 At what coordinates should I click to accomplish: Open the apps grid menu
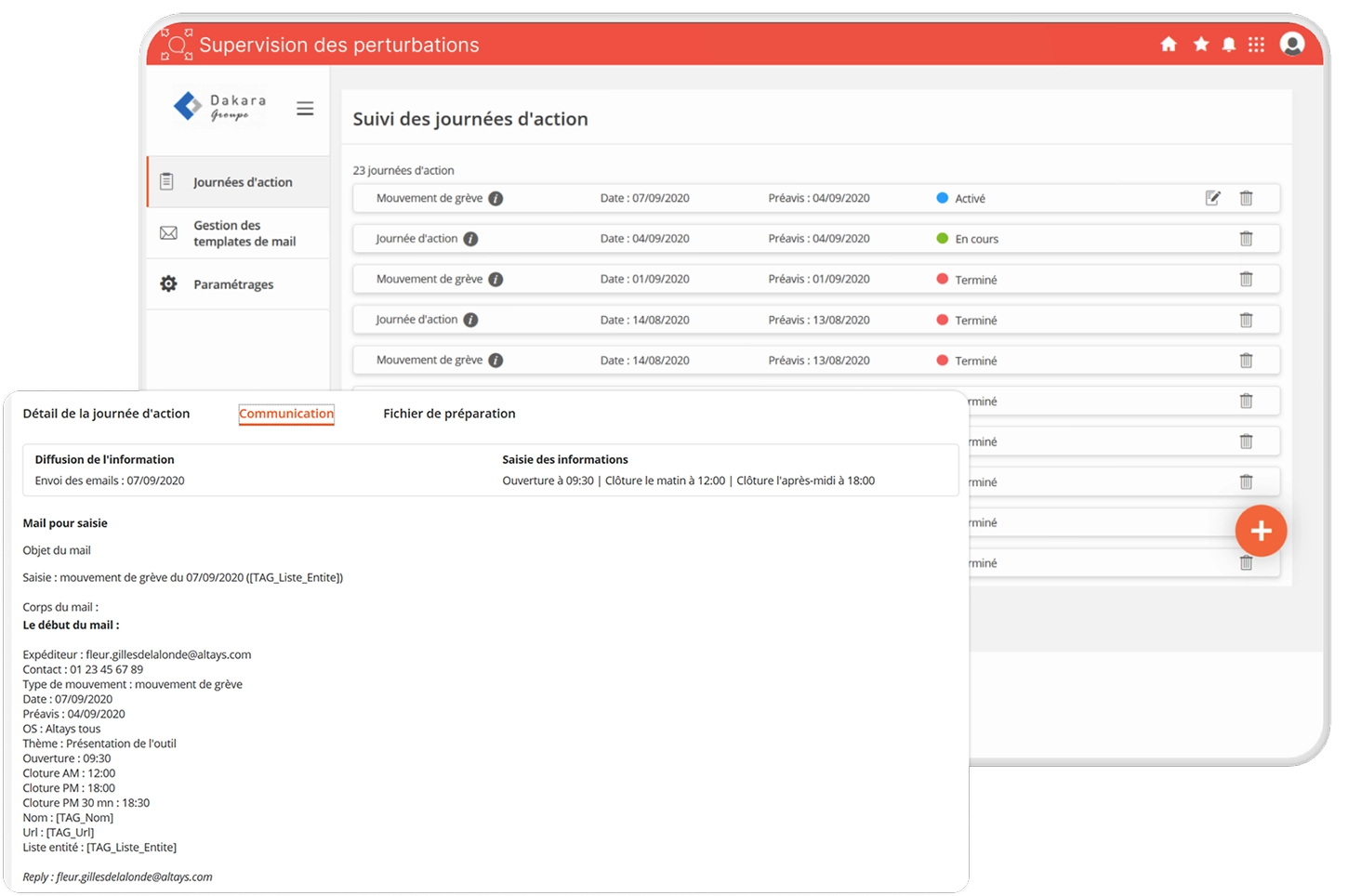[x=1256, y=45]
